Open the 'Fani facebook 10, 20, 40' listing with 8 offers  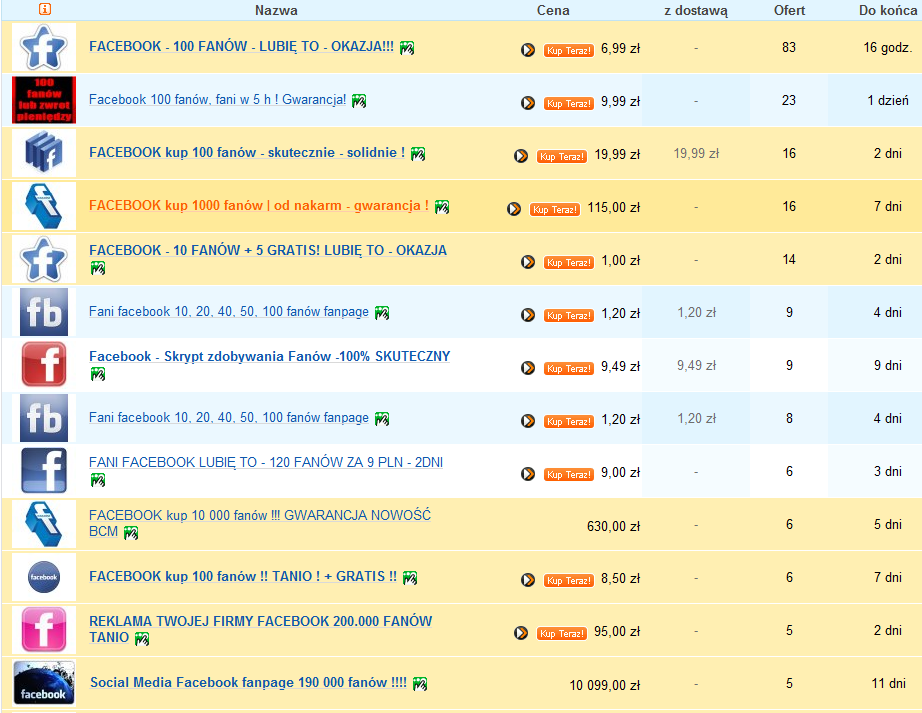click(x=229, y=417)
